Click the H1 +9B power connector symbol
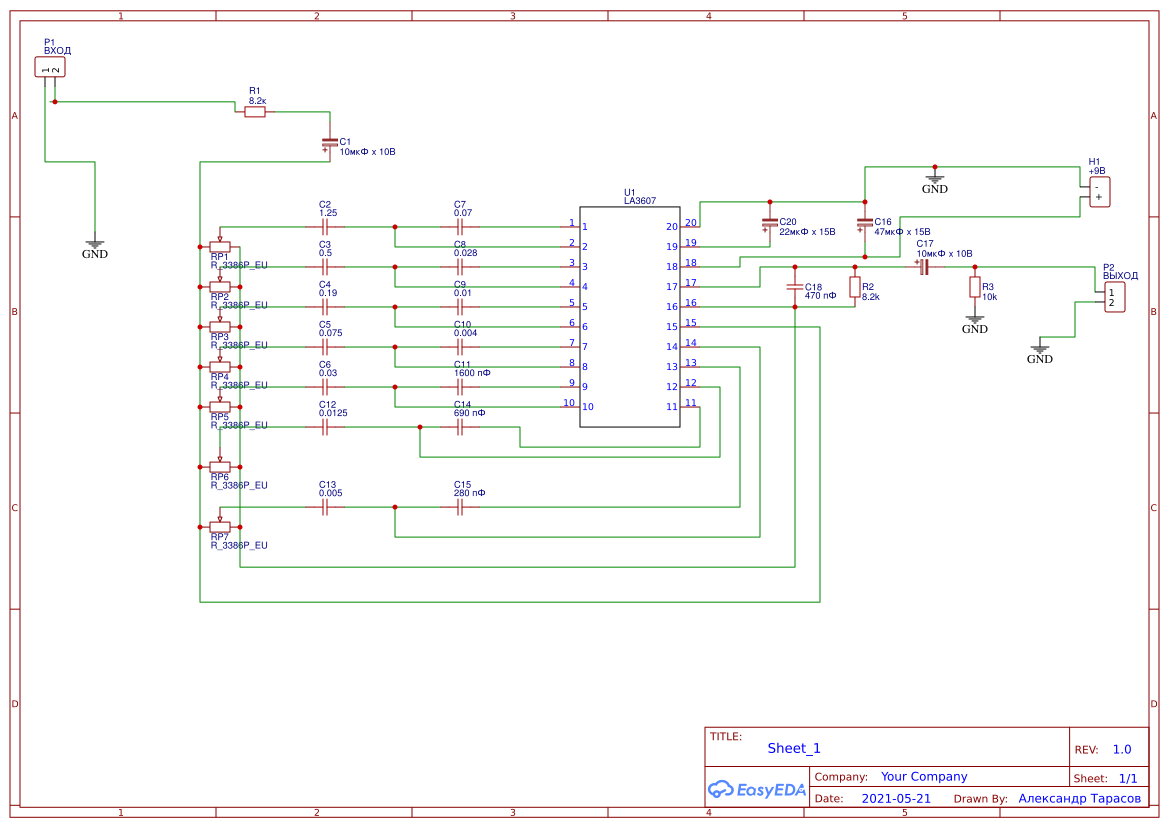 (1099, 192)
